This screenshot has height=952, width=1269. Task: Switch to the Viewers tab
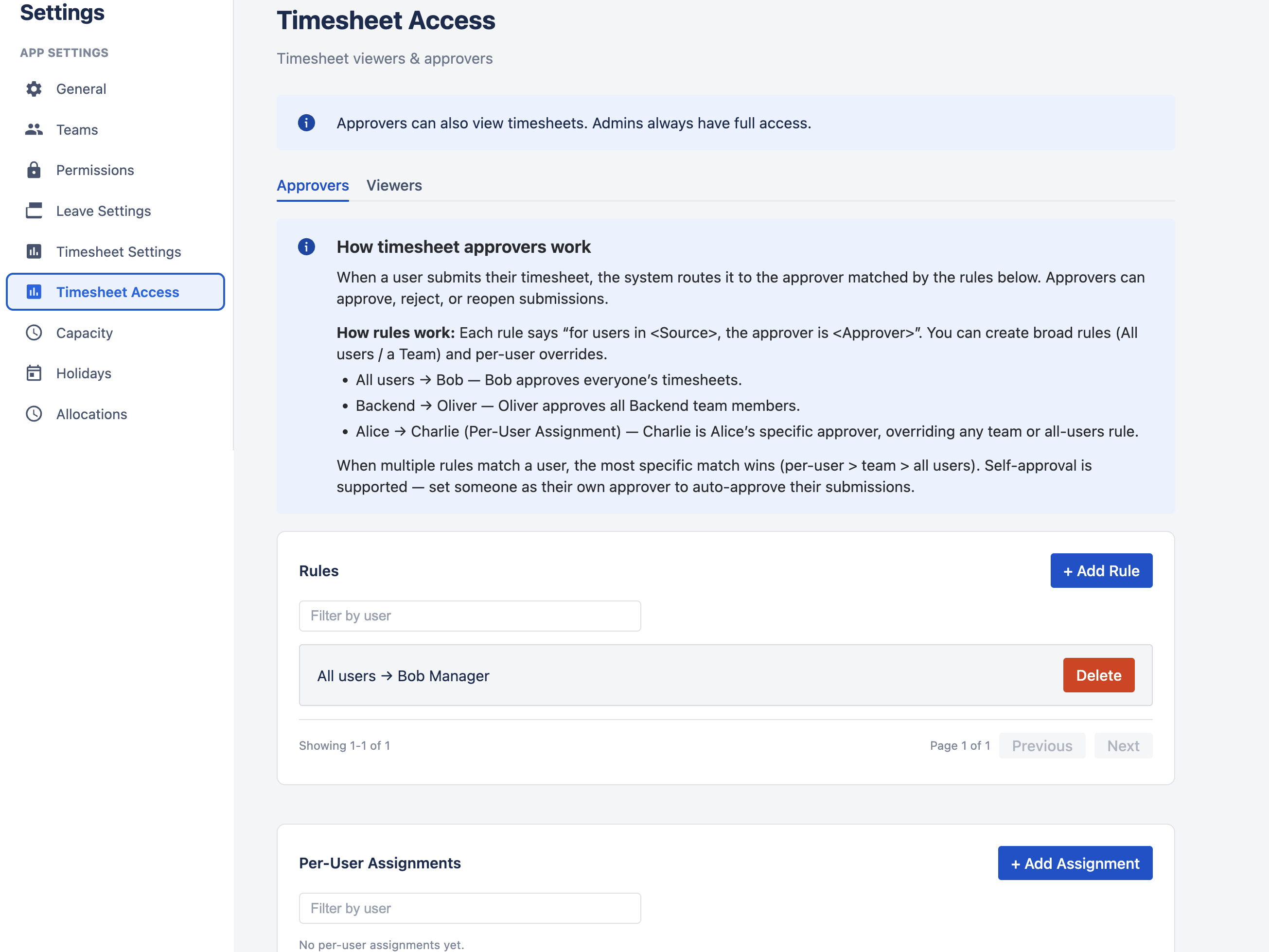point(394,185)
